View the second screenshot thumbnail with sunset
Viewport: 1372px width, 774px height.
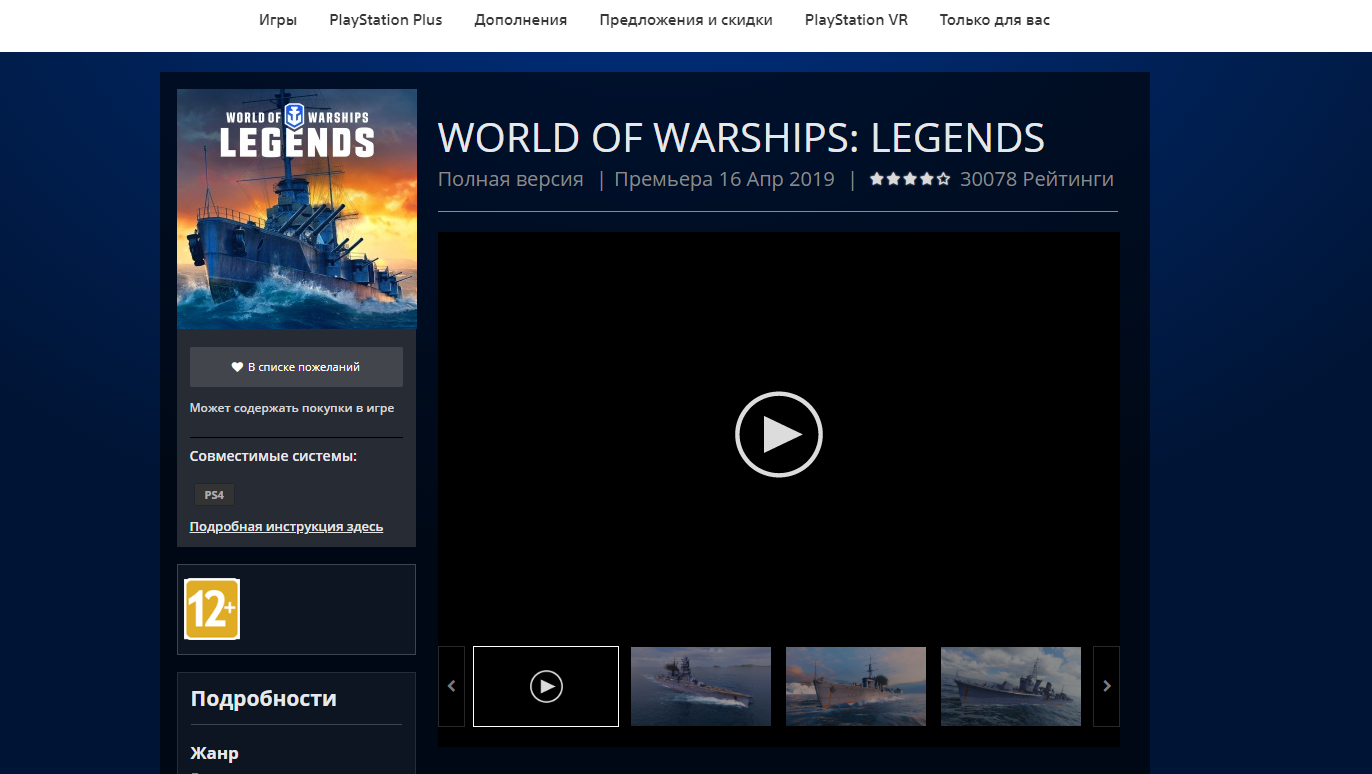pyautogui.click(x=855, y=686)
